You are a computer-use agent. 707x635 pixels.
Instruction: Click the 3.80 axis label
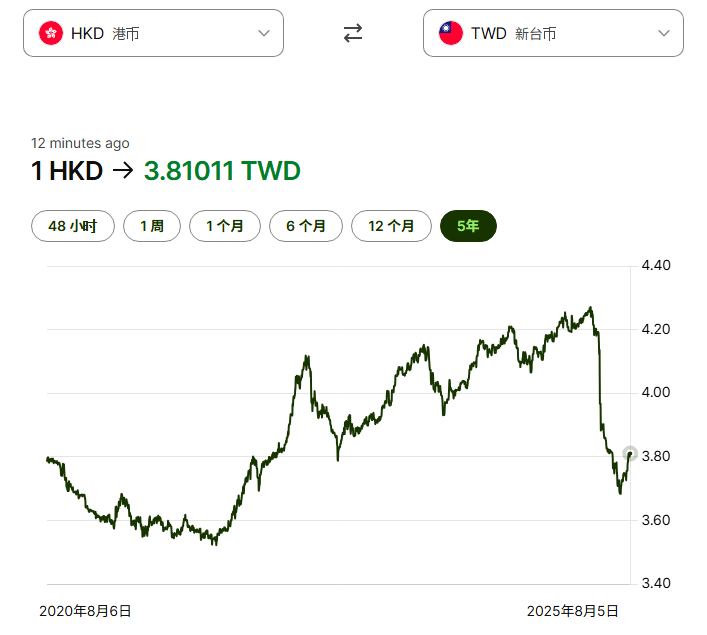656,456
